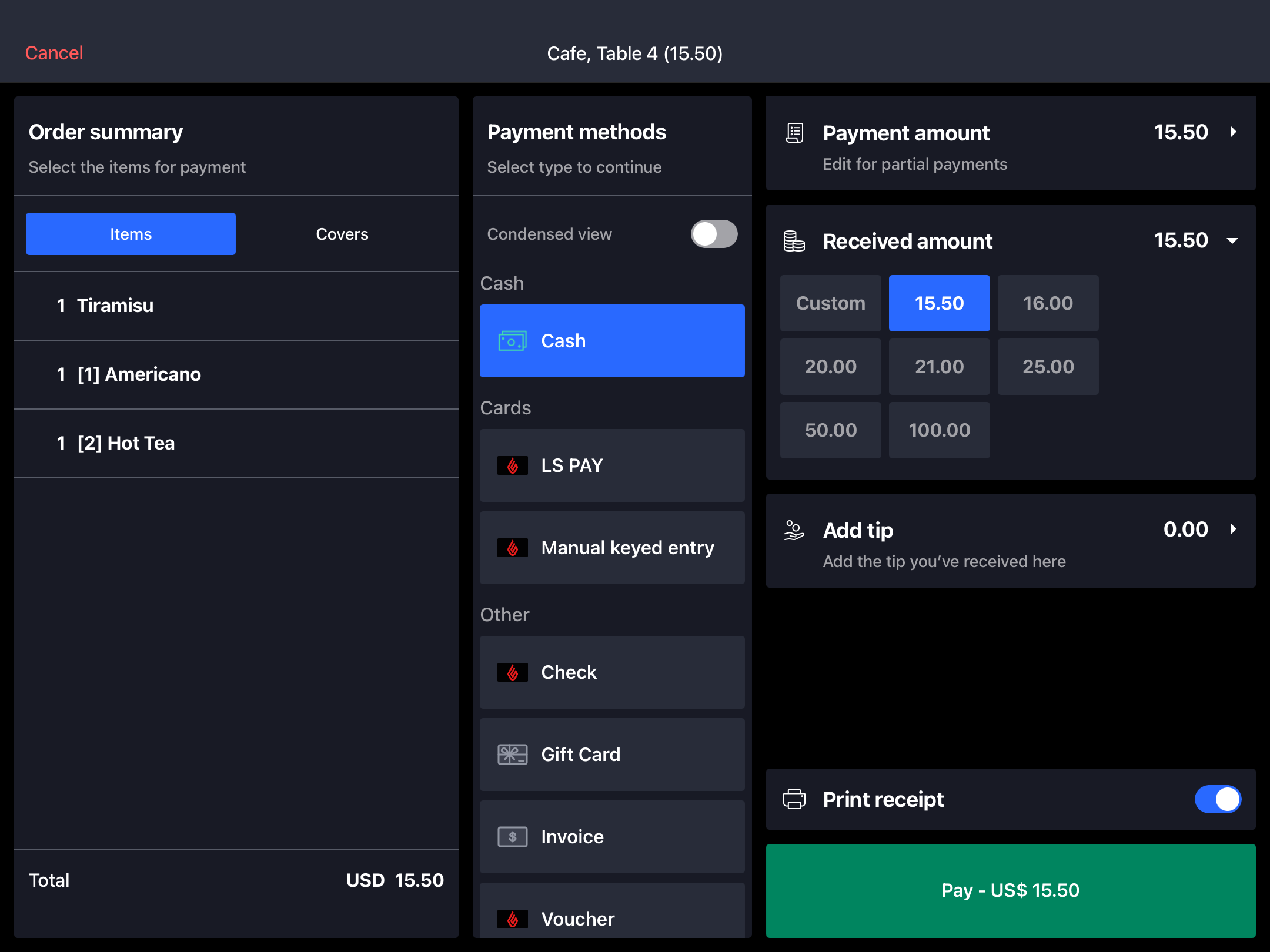Choose the Custom received amount field
The image size is (1270, 952).
(x=830, y=303)
